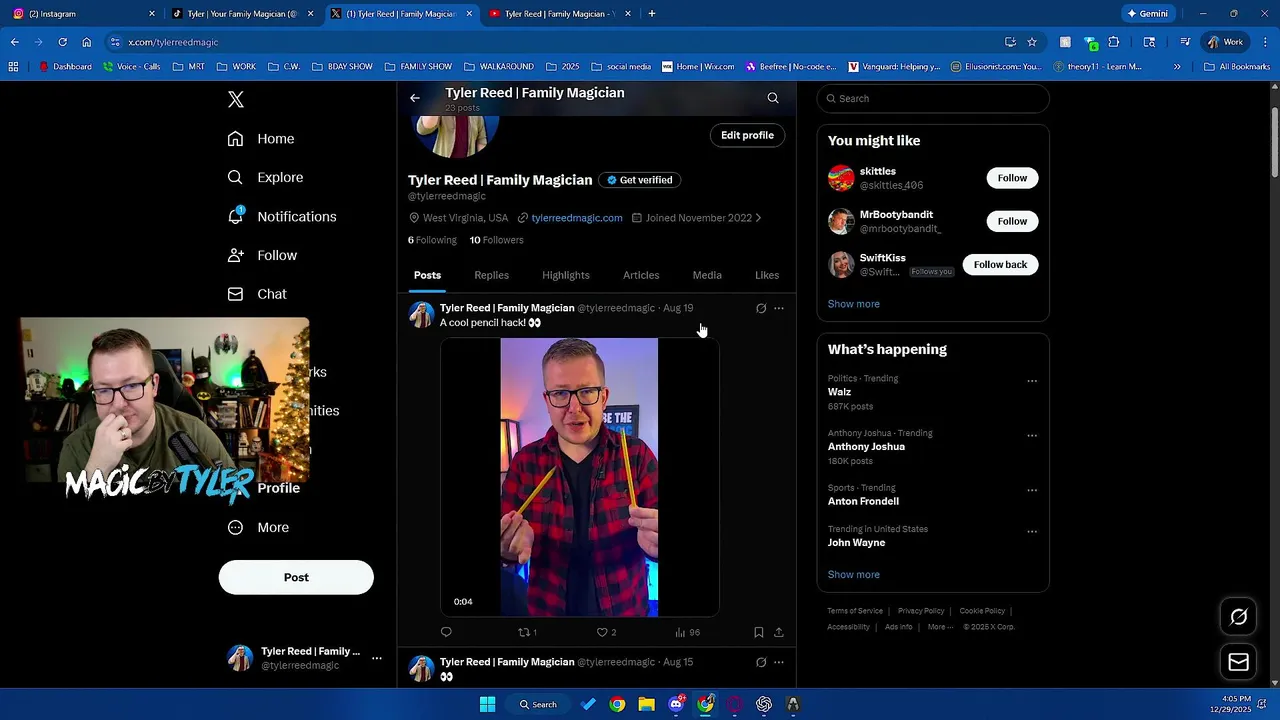
Task: Switch to the Instagram browser tab
Action: (x=84, y=14)
